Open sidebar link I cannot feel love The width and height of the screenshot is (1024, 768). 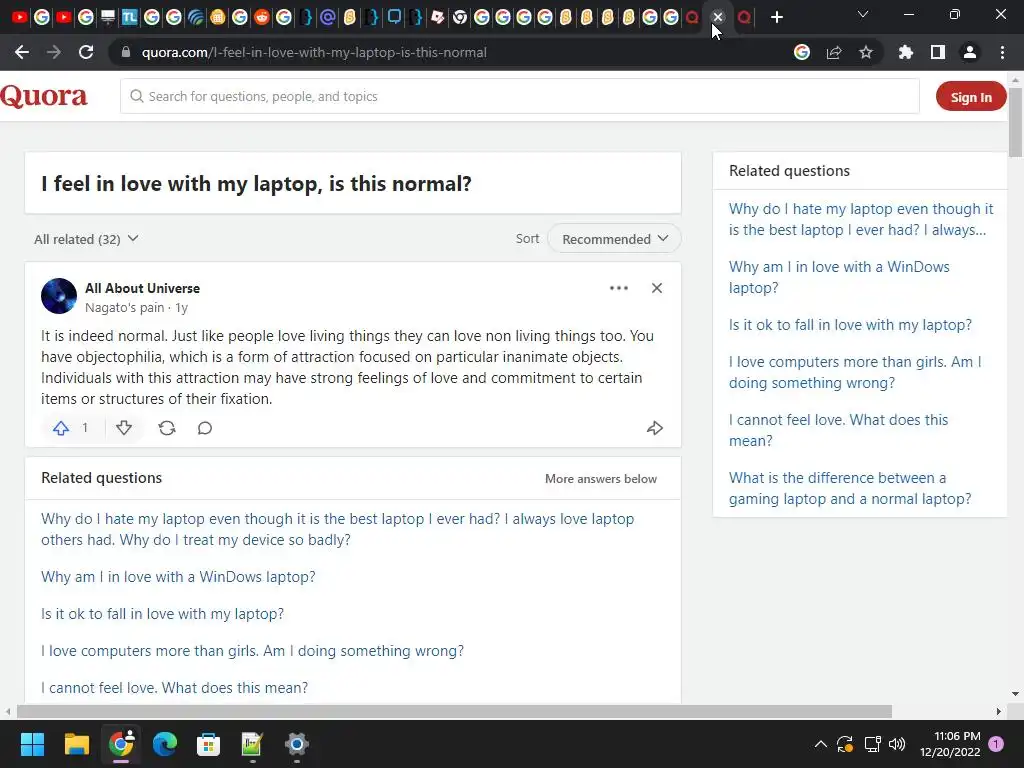[x=839, y=430]
